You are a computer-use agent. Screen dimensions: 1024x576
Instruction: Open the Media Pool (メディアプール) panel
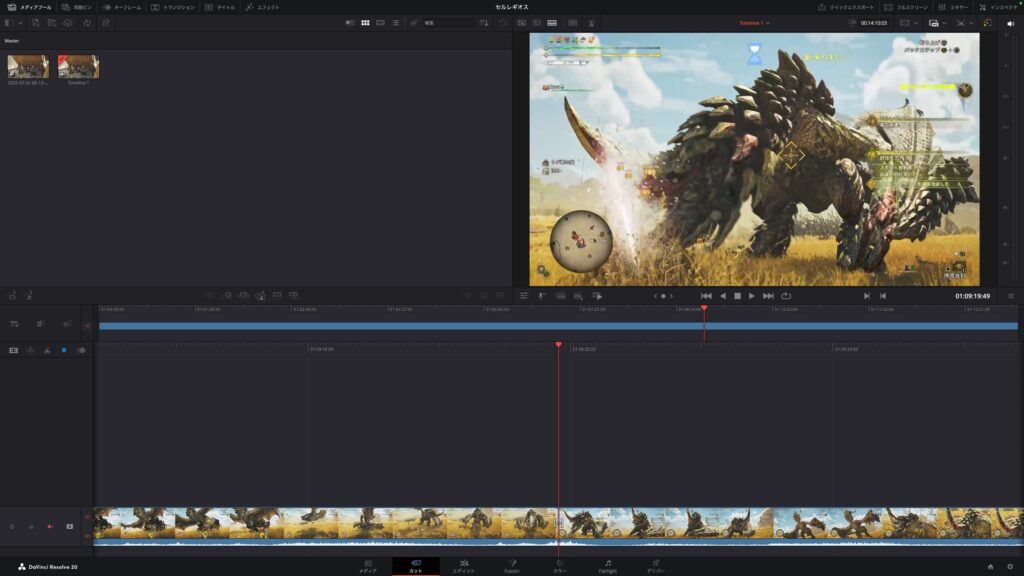click(29, 7)
